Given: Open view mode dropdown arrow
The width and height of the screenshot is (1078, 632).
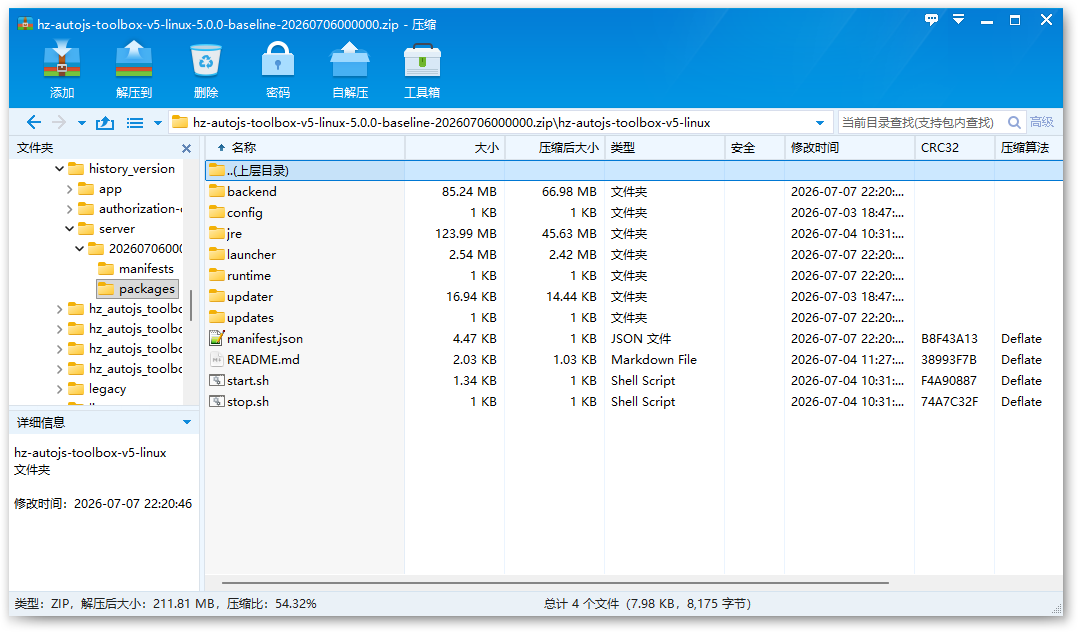Looking at the screenshot, I should coord(157,123).
